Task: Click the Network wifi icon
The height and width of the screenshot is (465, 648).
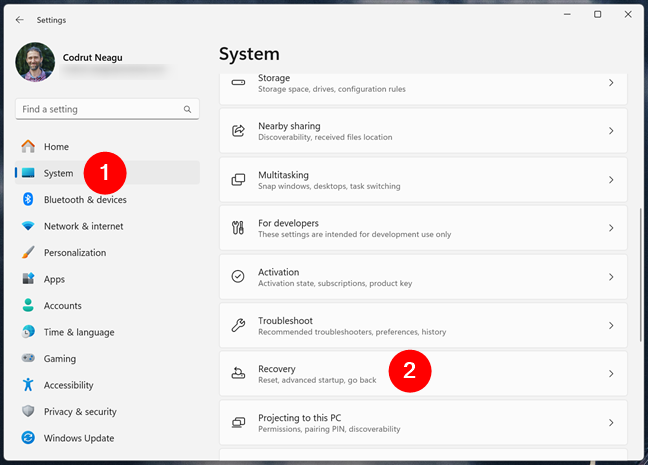Action: click(28, 226)
